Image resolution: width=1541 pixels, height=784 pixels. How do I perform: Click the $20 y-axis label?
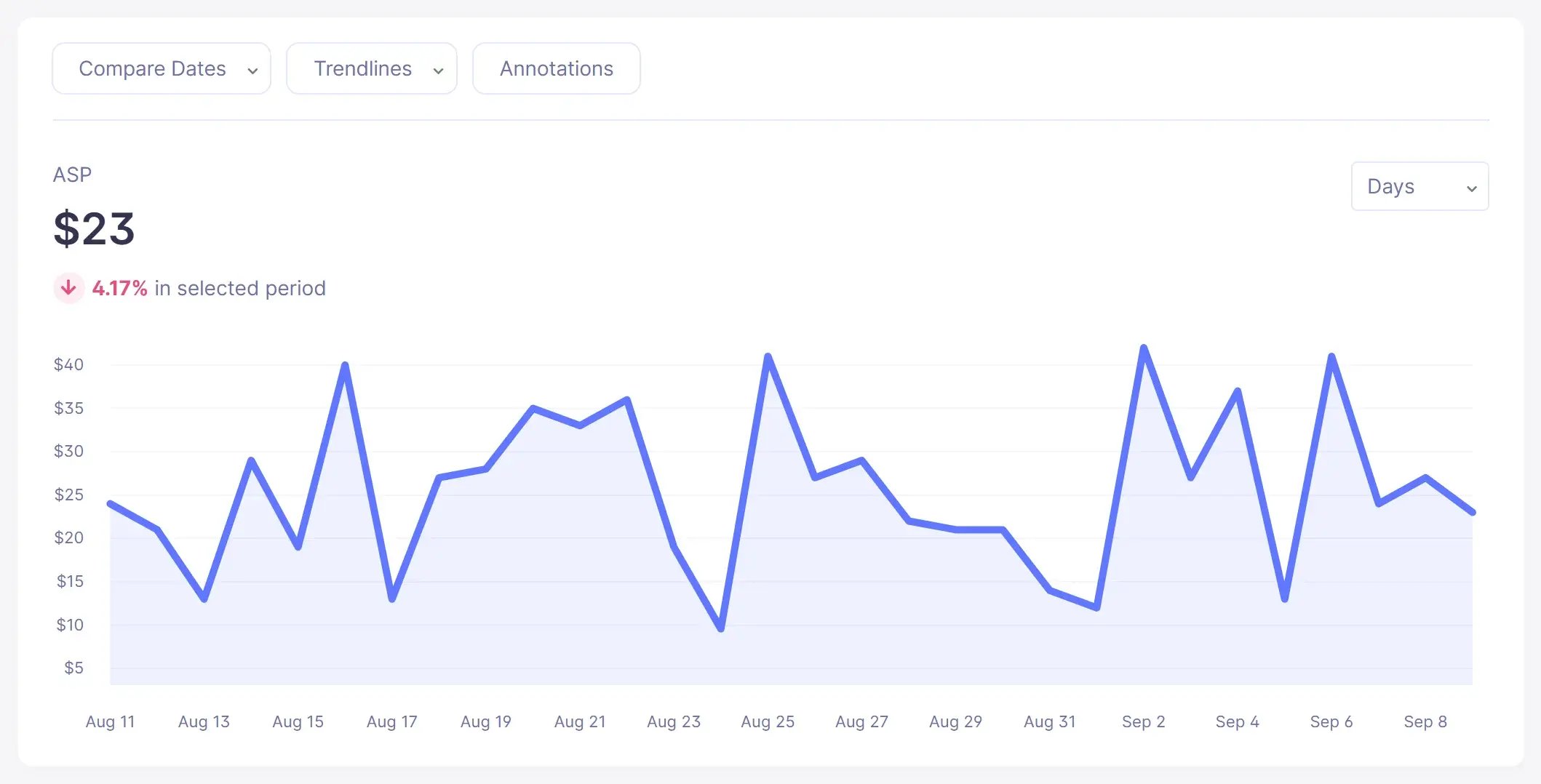[x=68, y=537]
